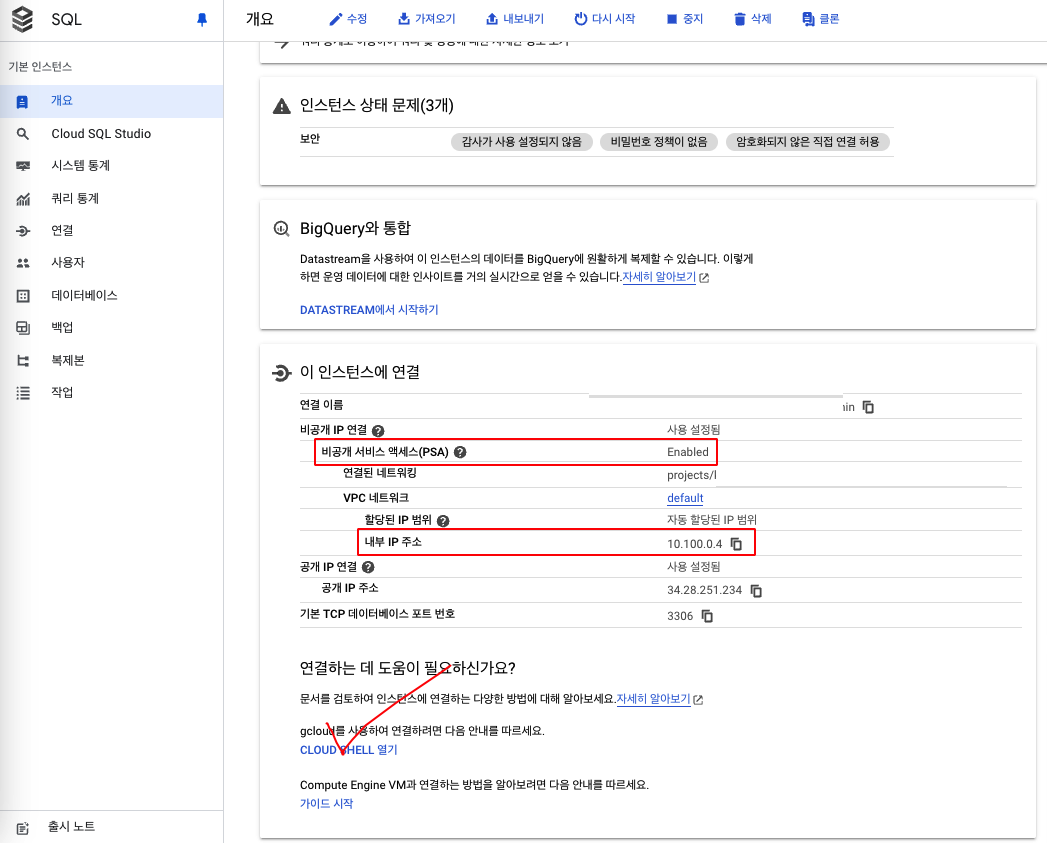Click the 데이터베이스 grid icon

[x=23, y=296]
